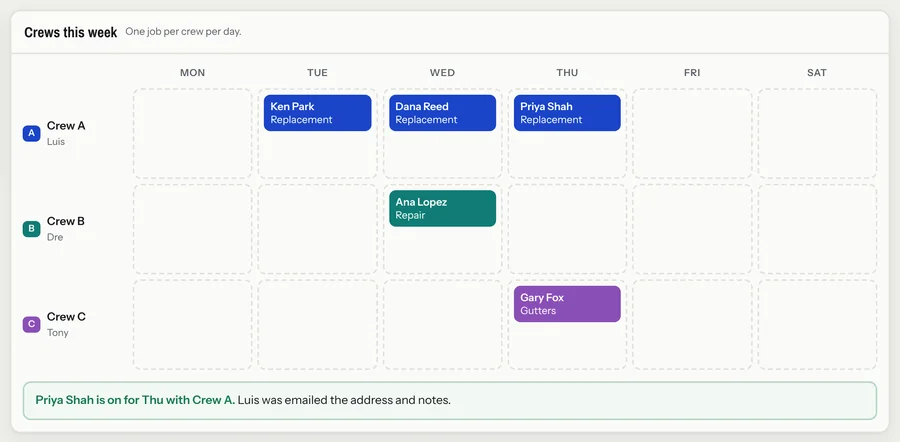
Task: Click the empty Crew A Friday slot
Action: (x=692, y=133)
